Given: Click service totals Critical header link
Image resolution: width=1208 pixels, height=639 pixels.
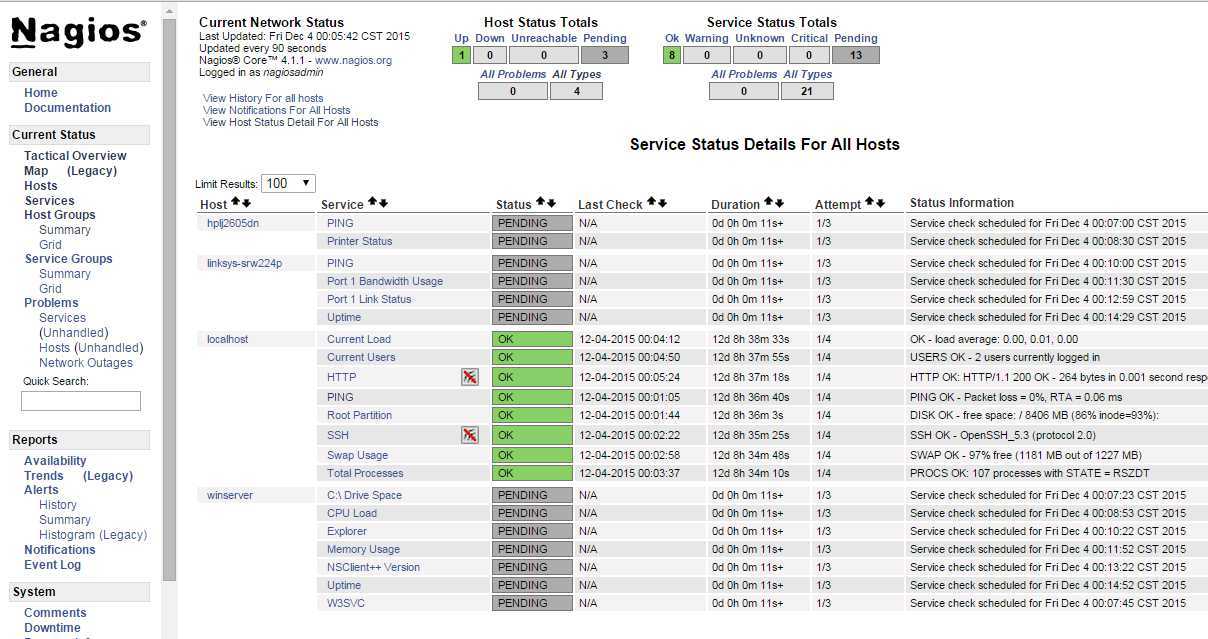Looking at the screenshot, I should coord(809,38).
